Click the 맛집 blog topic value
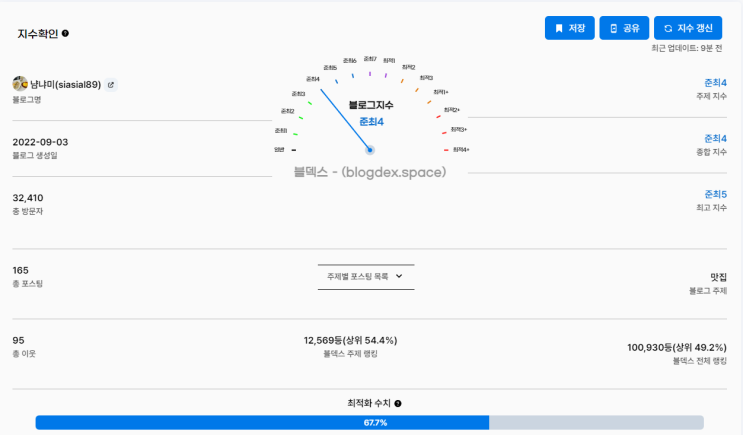The width and height of the screenshot is (743, 435). [718, 277]
